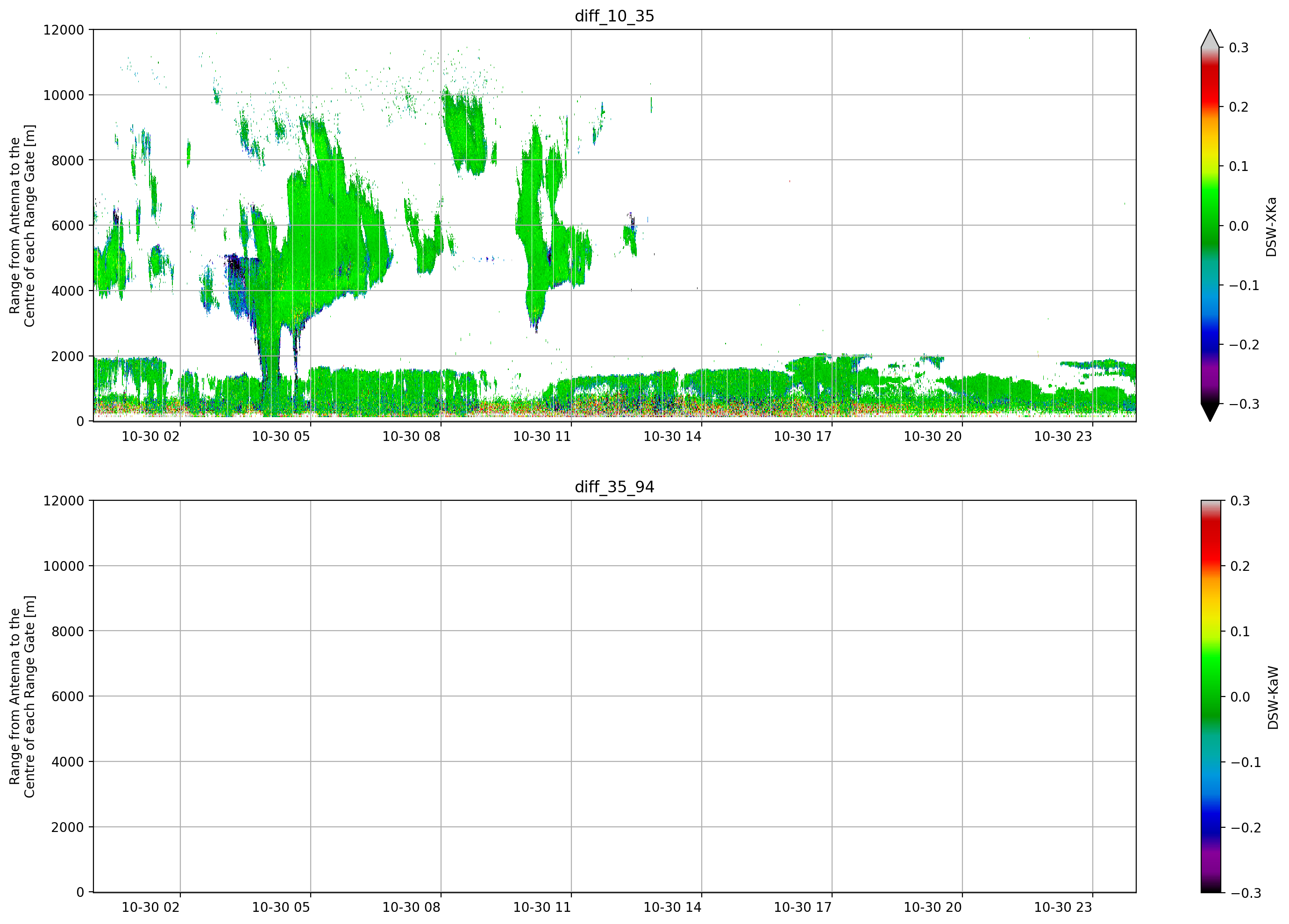Click 0.2 tick on DSW-KaW colorbar

pyautogui.click(x=1240, y=566)
